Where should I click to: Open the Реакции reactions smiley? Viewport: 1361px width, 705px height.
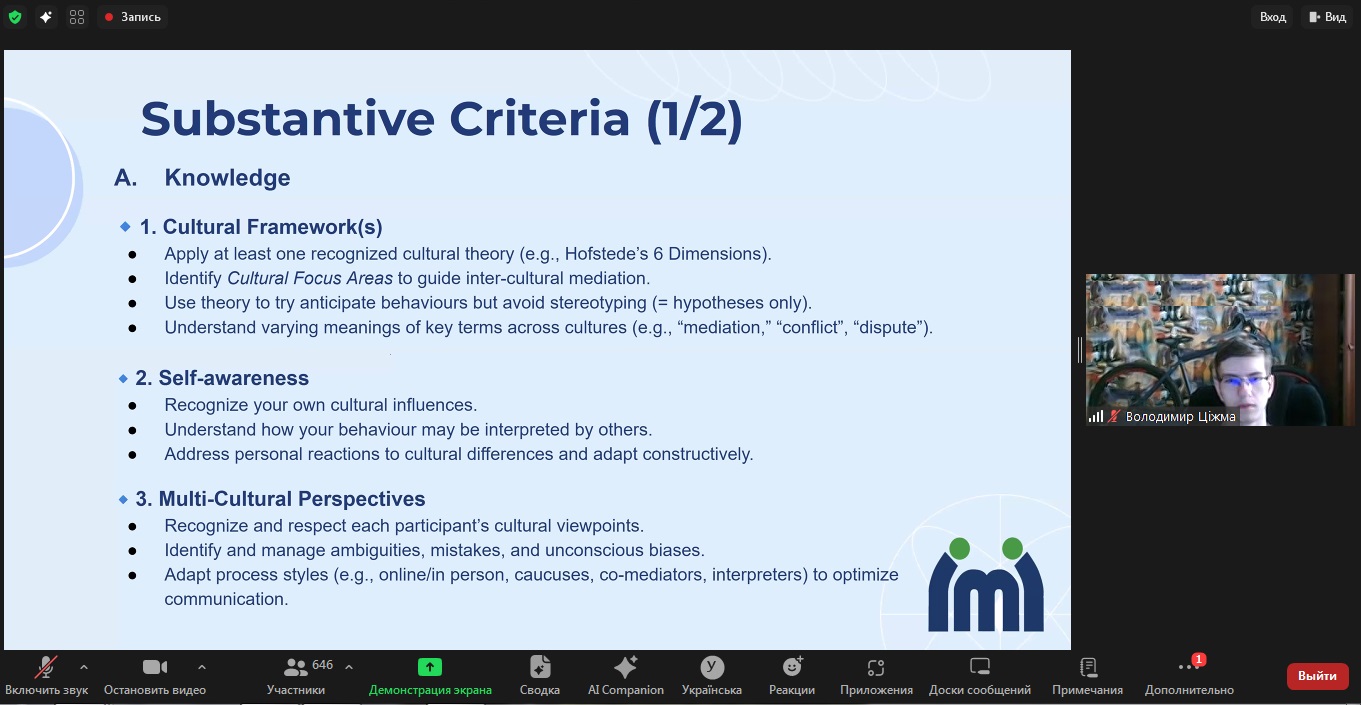point(792,675)
